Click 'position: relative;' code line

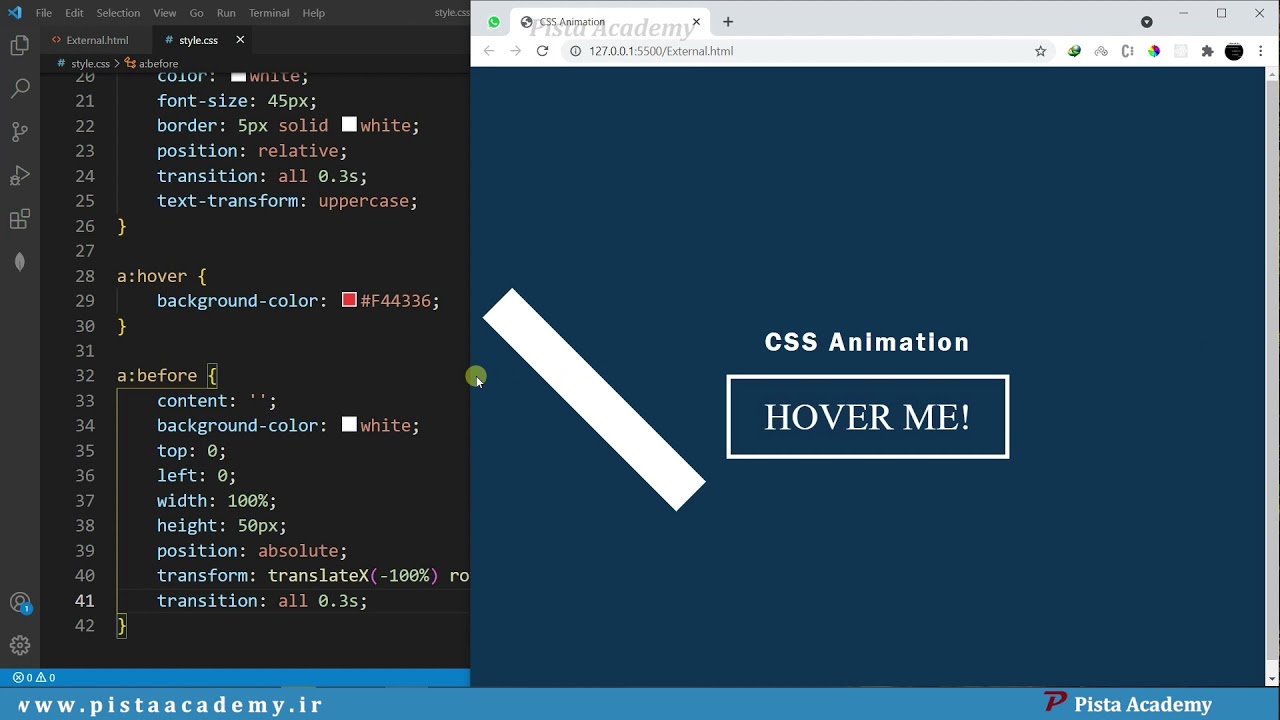tap(252, 151)
